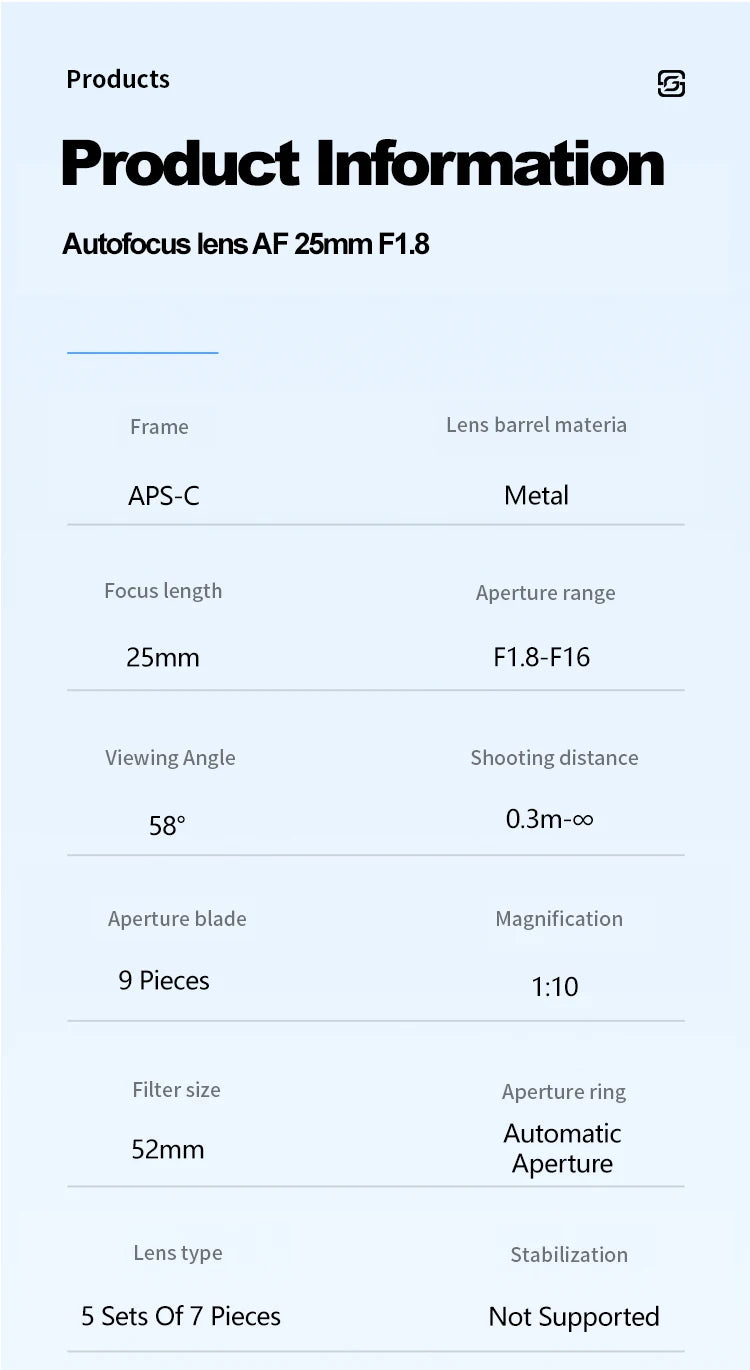The image size is (750, 1370).
Task: Select the Products label
Action: pyautogui.click(x=118, y=79)
